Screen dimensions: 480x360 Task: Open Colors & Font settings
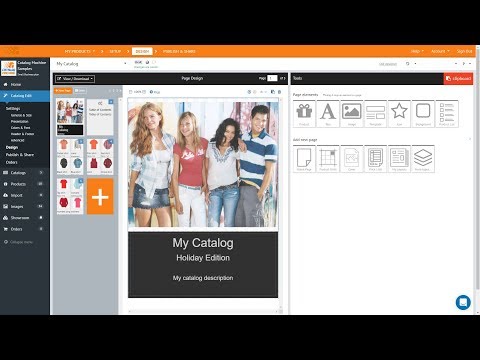pyautogui.click(x=20, y=128)
